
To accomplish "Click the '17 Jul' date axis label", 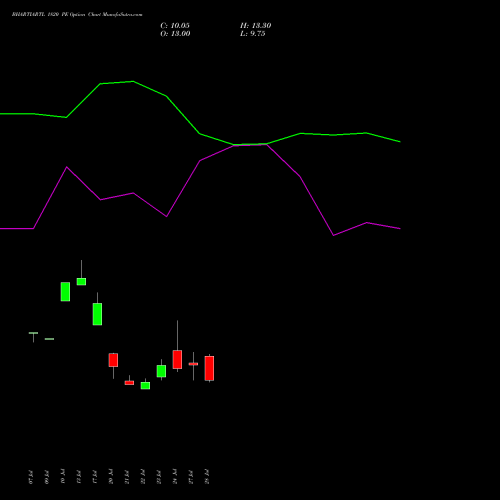I will (95, 477).
